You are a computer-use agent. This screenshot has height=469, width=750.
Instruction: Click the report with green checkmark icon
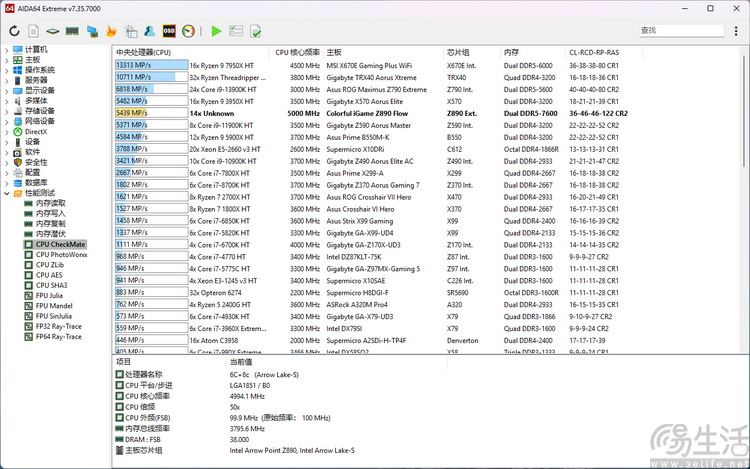255,32
